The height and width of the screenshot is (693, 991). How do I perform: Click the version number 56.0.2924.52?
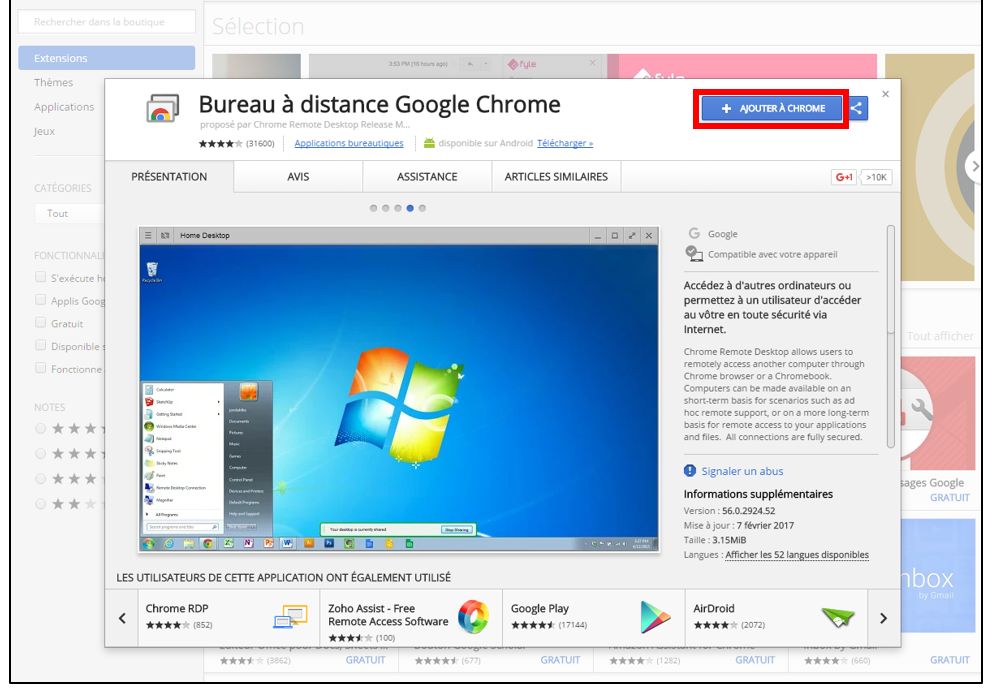coord(748,511)
